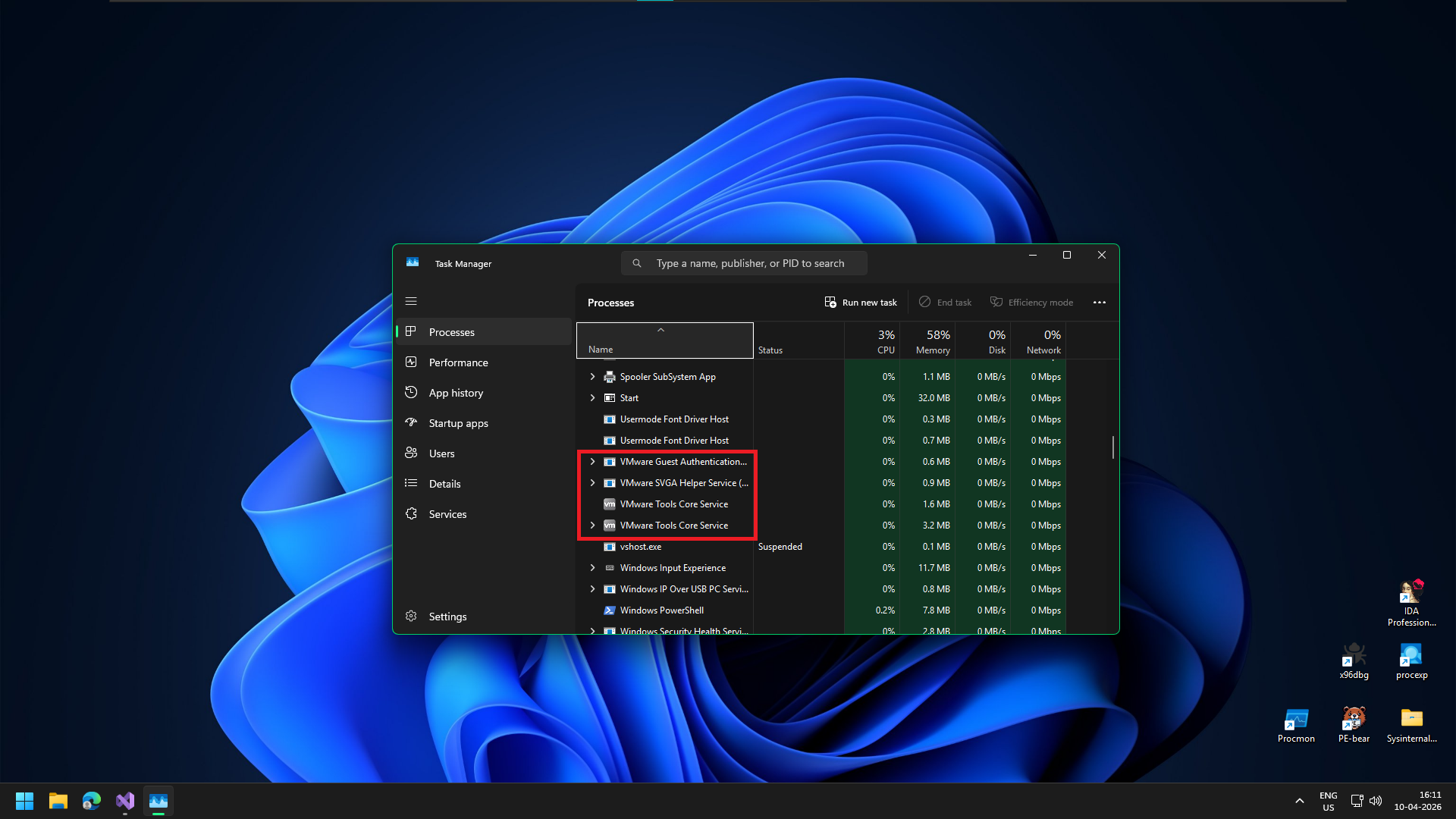Click the Services puzzle icon

tap(411, 513)
